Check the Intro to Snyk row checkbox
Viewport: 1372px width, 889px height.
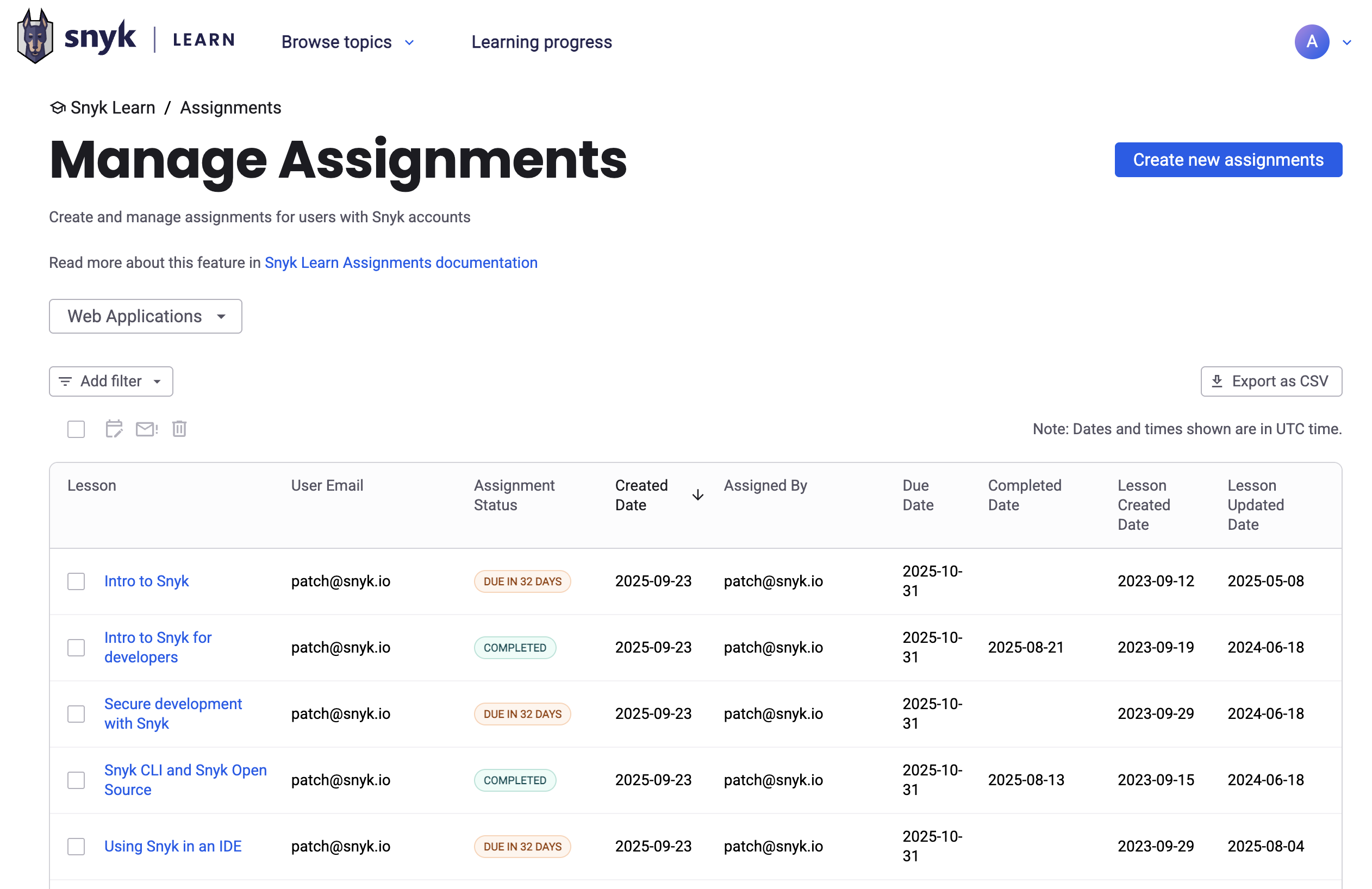(x=76, y=581)
